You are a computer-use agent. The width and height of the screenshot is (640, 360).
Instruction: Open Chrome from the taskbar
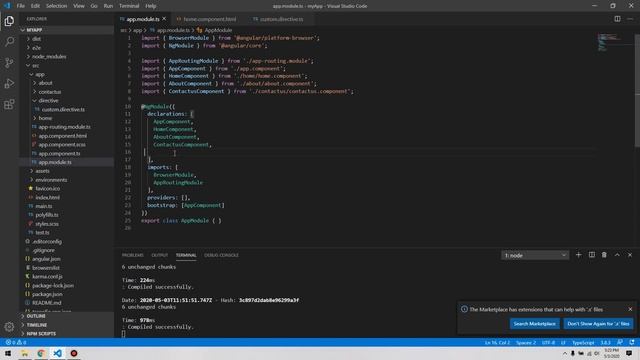pyautogui.click(x=41, y=353)
